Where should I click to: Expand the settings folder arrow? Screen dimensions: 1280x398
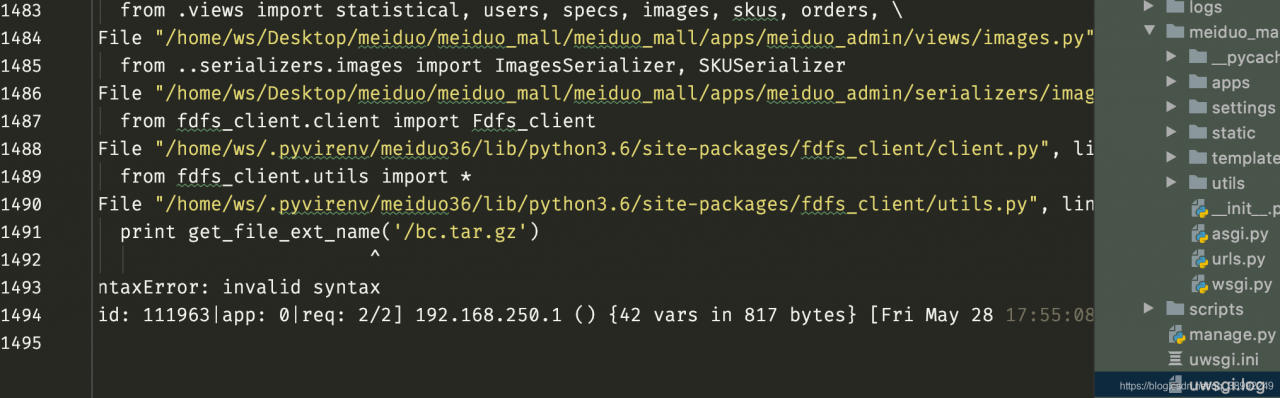(1171, 107)
